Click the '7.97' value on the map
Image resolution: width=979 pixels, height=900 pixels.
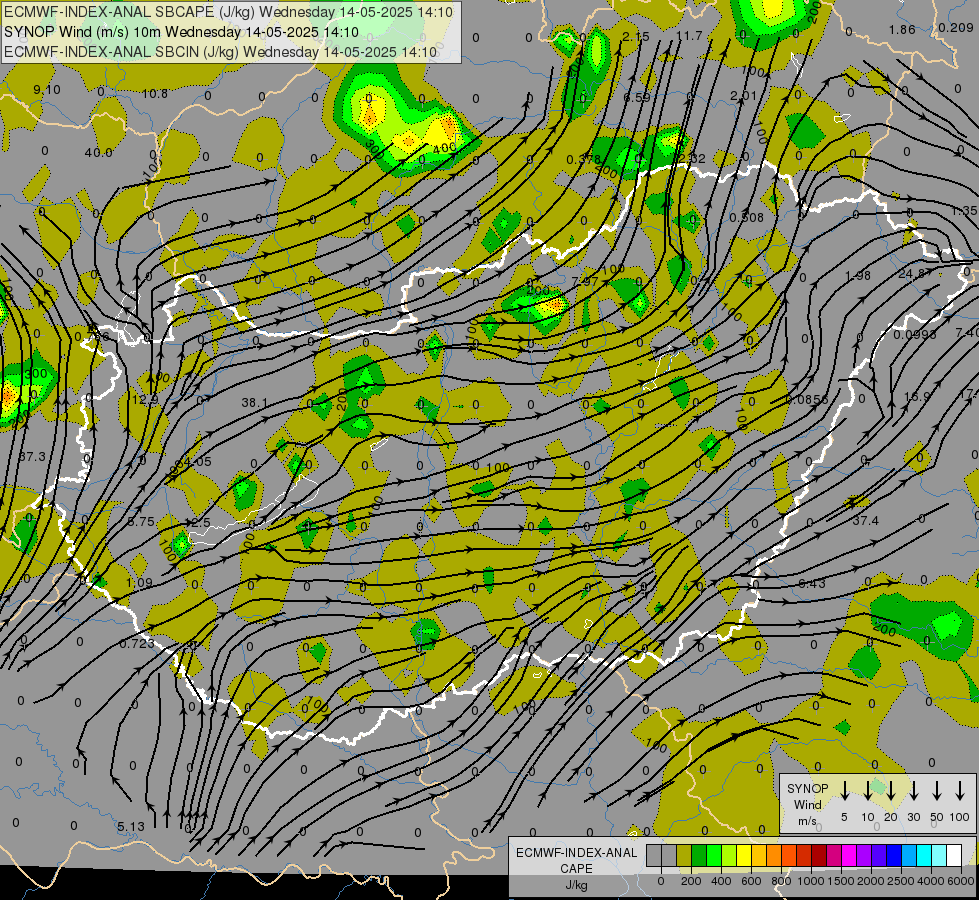point(584,282)
